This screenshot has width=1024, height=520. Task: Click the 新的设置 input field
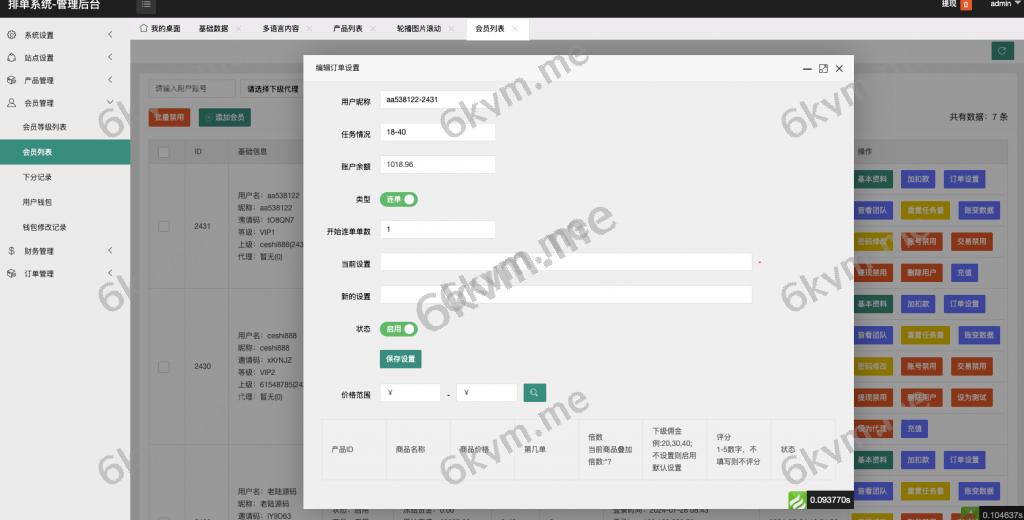click(x=566, y=295)
